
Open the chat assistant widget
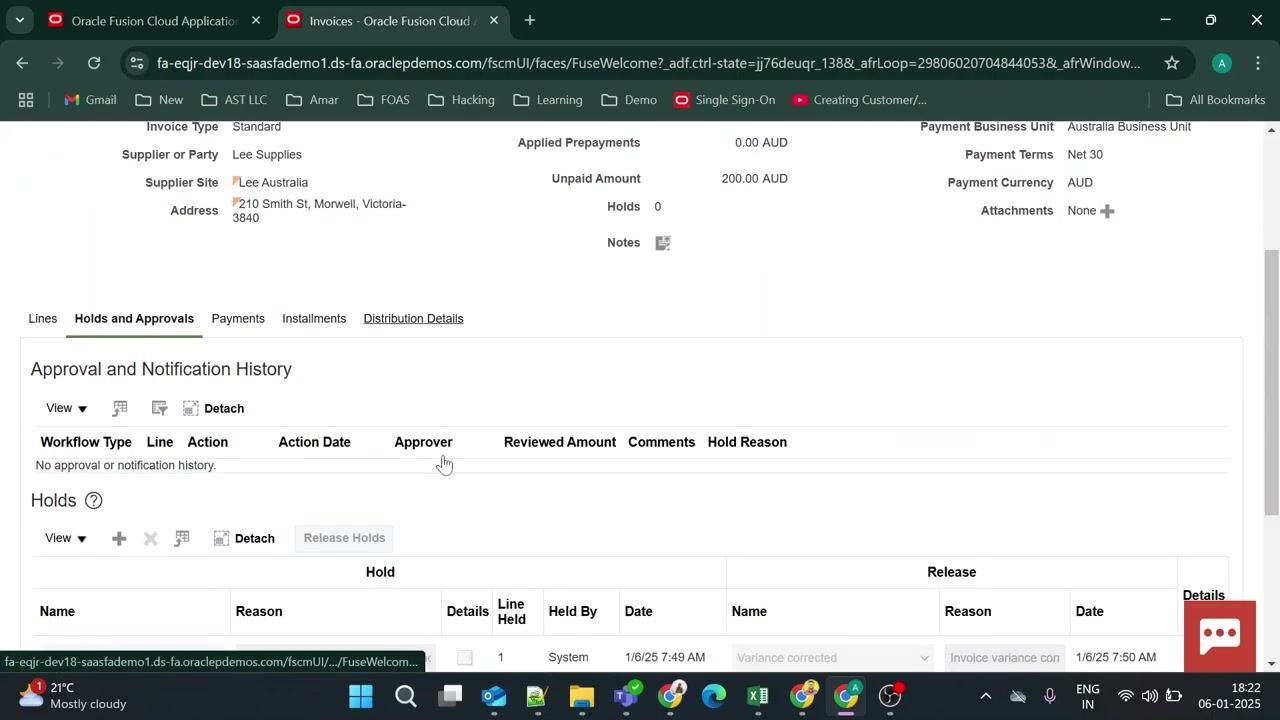click(x=1220, y=636)
